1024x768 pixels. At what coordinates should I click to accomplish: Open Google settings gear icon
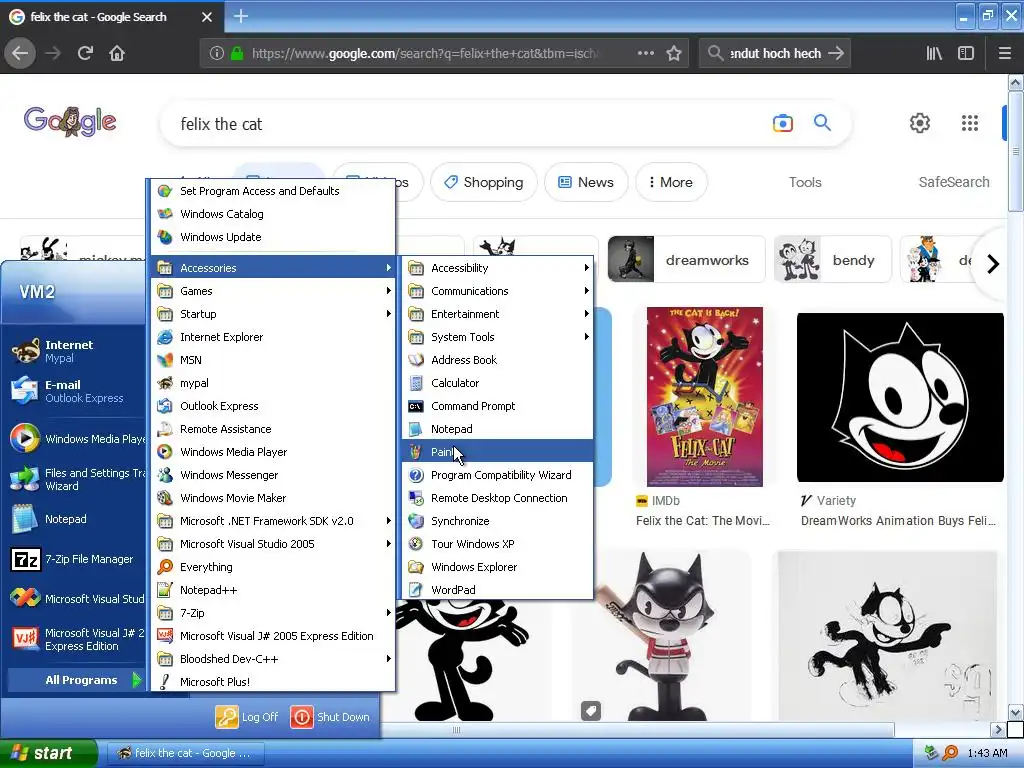920,123
